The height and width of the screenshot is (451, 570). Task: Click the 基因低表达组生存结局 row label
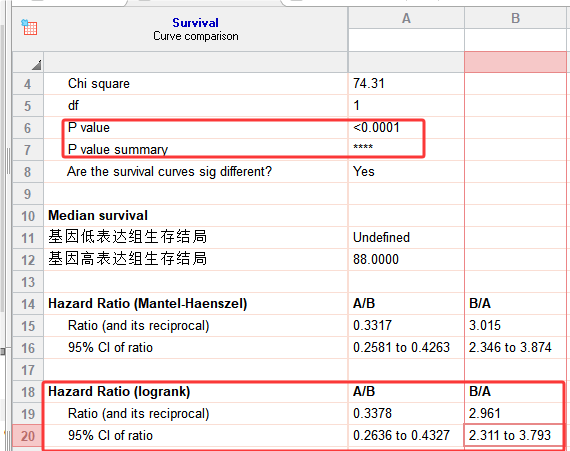coord(128,237)
